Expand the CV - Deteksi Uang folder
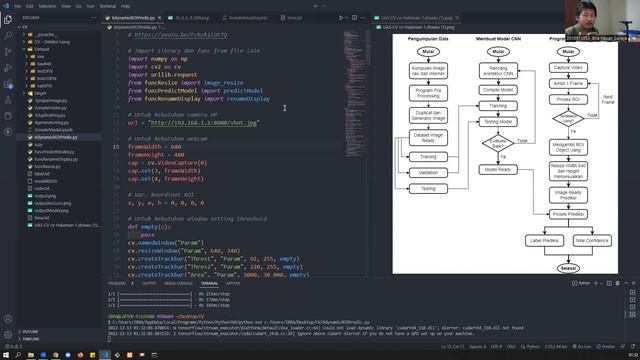The width and height of the screenshot is (640, 360). pyautogui.click(x=51, y=42)
